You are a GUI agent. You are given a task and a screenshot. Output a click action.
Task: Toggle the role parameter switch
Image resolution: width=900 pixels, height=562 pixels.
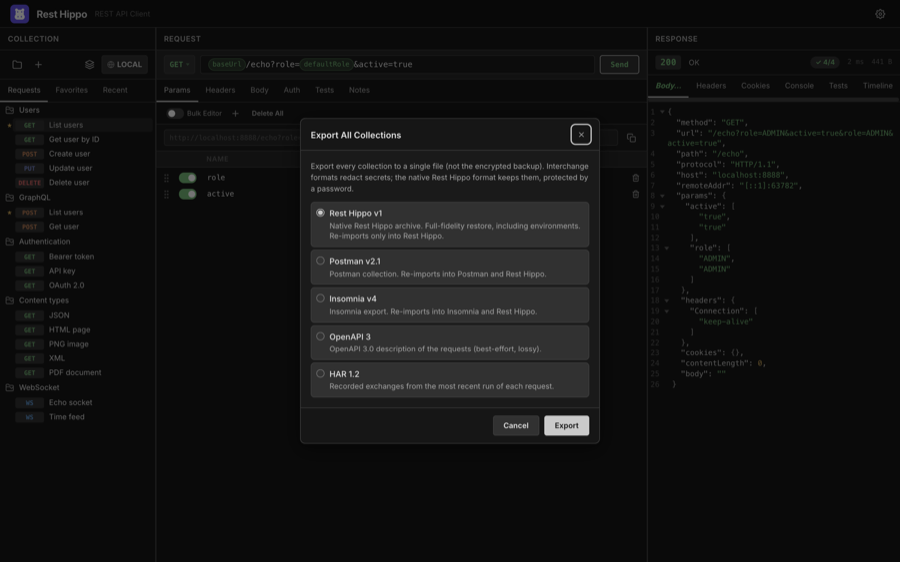point(188,178)
